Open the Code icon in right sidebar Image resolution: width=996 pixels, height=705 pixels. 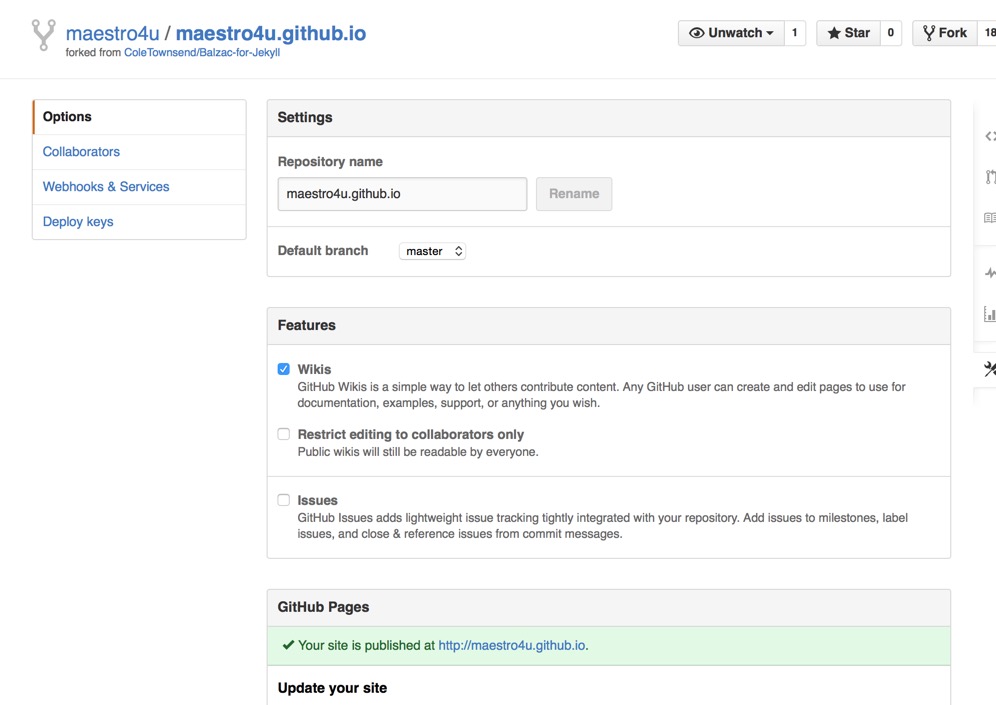[989, 136]
